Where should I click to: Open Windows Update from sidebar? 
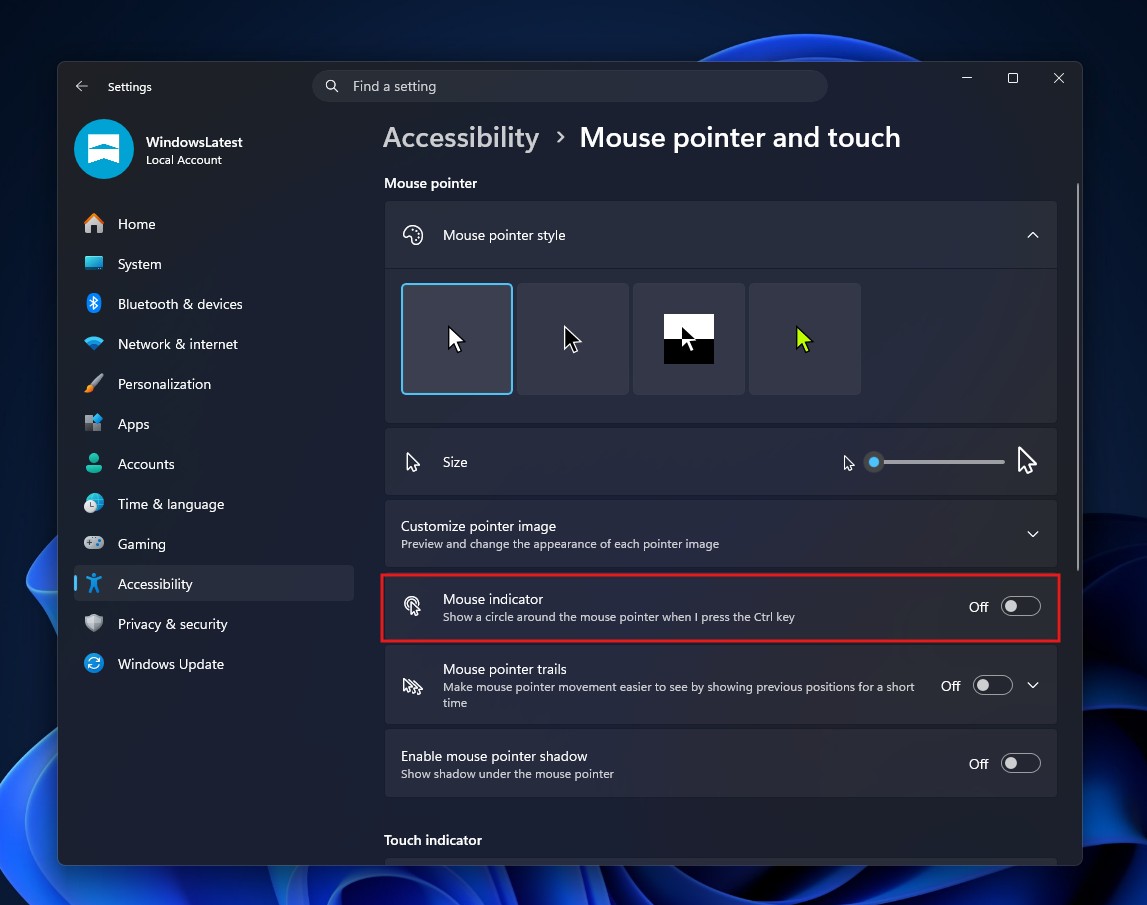coord(214,664)
